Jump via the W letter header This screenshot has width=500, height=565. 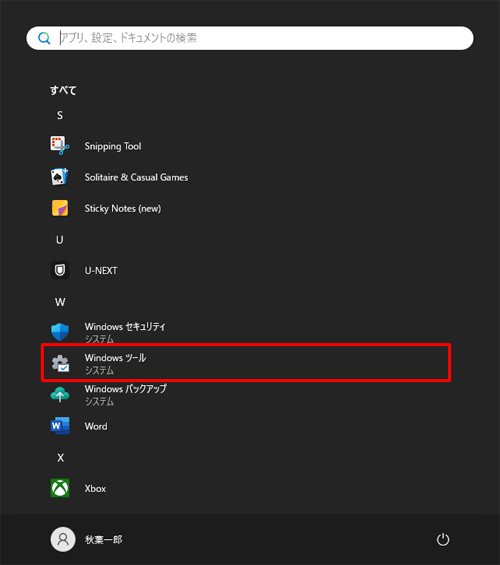point(60,302)
